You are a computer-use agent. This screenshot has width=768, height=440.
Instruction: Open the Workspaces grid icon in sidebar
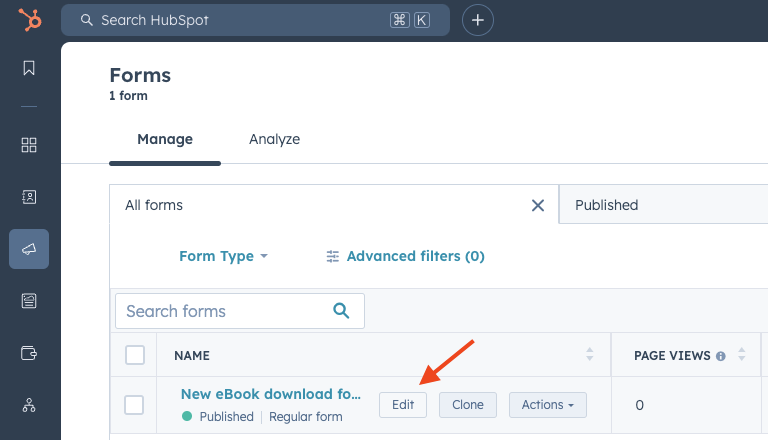(x=29, y=145)
